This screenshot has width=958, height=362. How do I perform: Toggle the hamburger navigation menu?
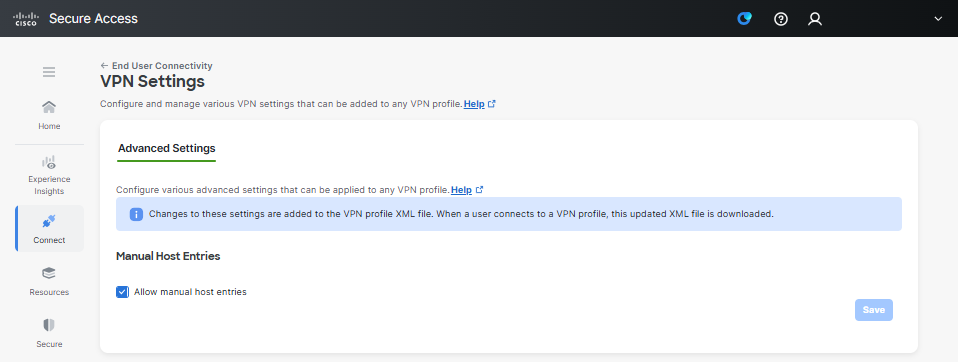point(49,72)
